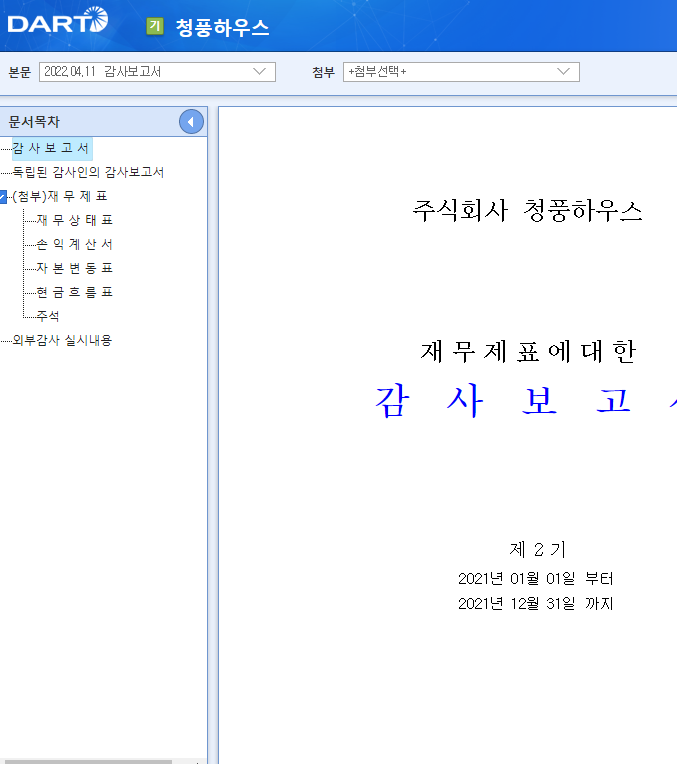Click the 주식회사 청풍하우스 title text
Image resolution: width=677 pixels, height=764 pixels.
tap(527, 211)
